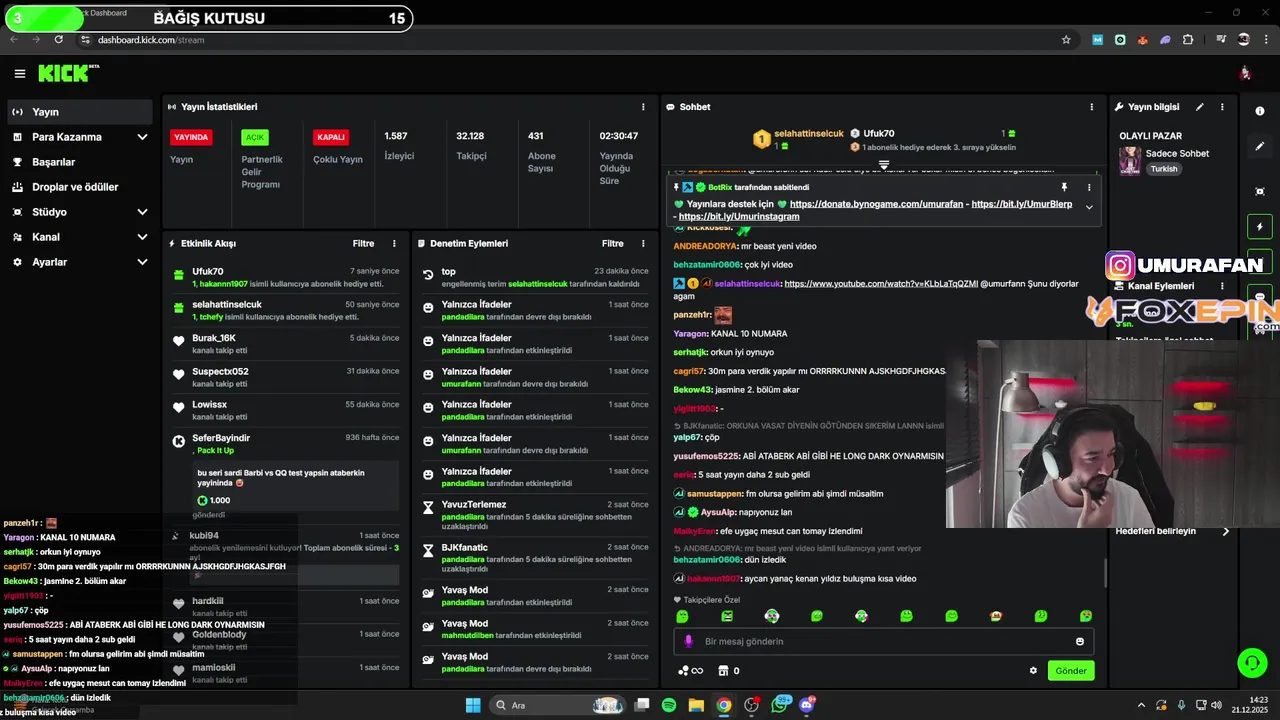The height and width of the screenshot is (720, 1280).
Task: Click the browser address bar
Action: [x=565, y=40]
